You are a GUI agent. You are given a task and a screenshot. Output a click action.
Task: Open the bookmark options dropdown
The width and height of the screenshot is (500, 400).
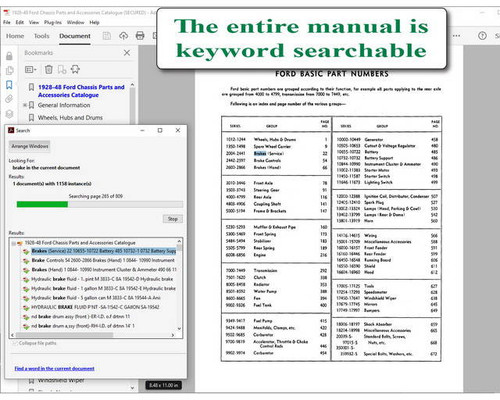tap(31, 69)
